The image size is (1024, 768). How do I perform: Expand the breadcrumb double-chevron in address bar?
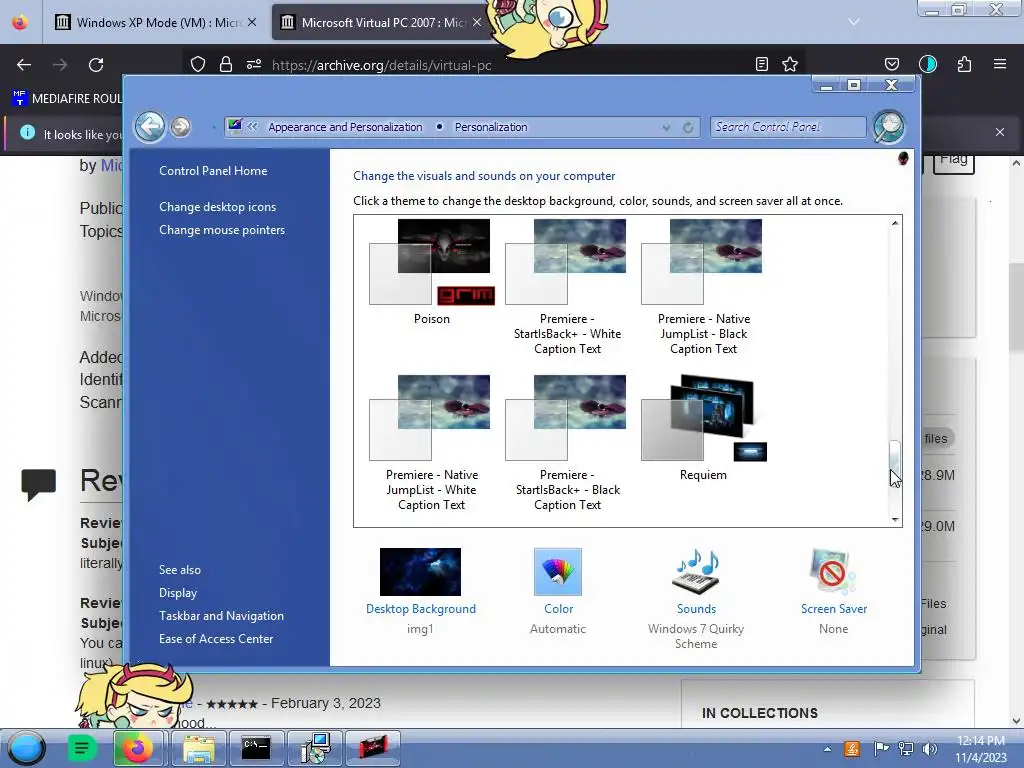[252, 127]
